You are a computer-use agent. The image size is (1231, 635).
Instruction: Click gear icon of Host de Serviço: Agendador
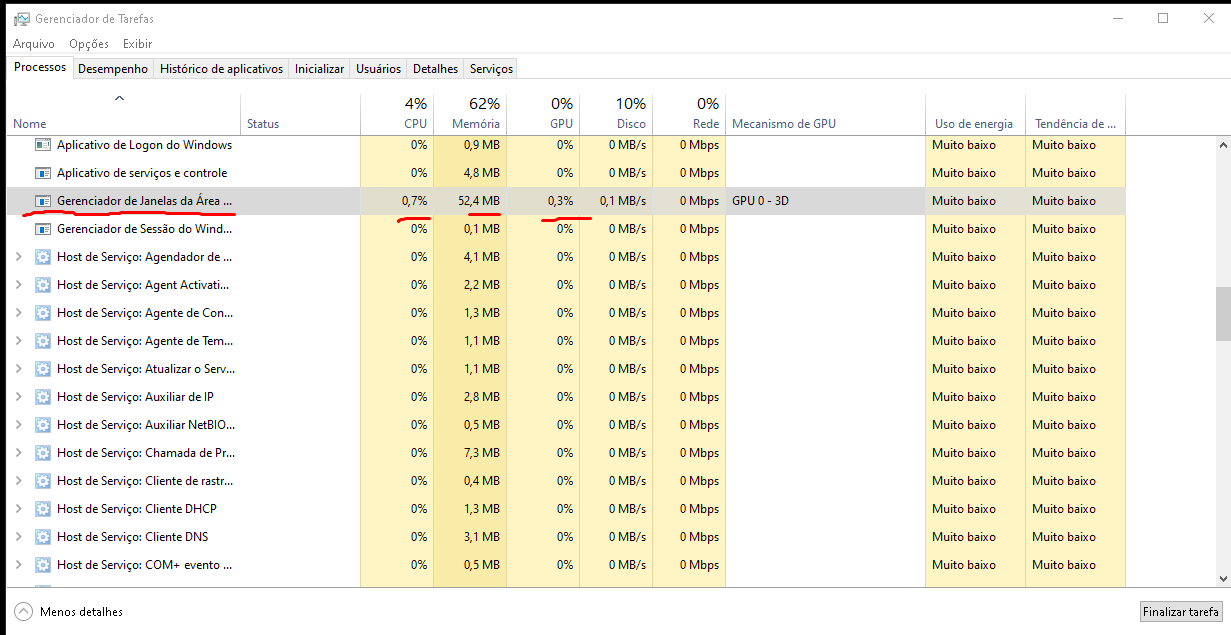pos(43,257)
